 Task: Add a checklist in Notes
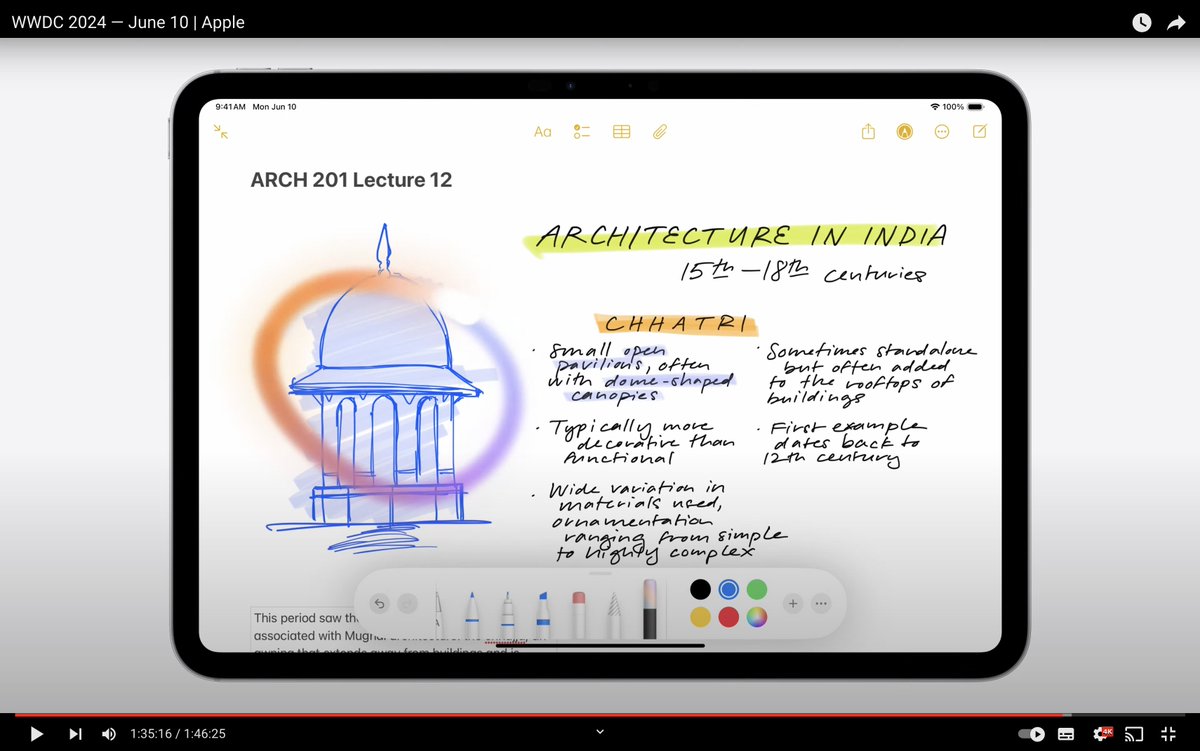coord(582,132)
